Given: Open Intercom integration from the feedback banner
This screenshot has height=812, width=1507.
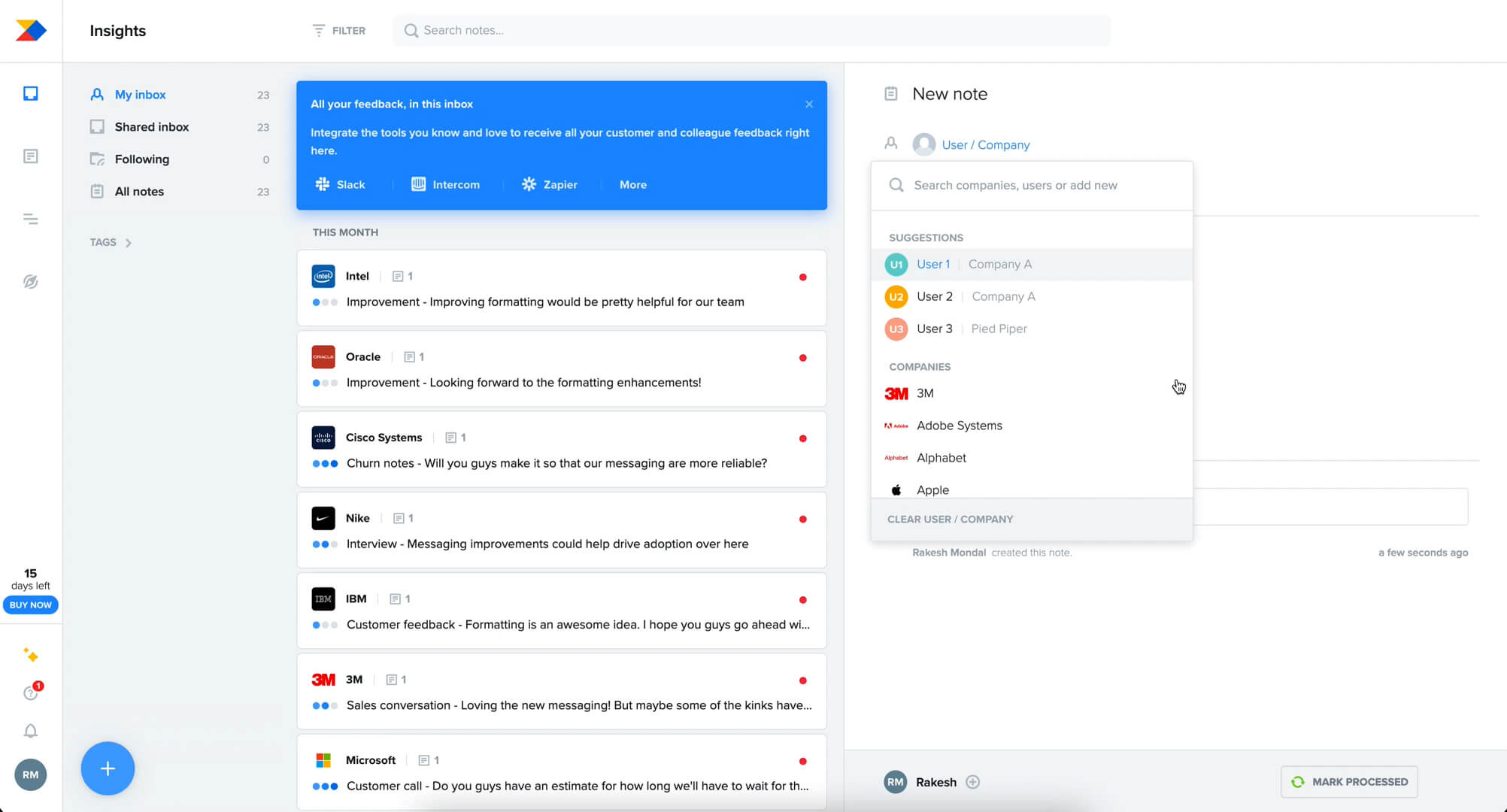Looking at the screenshot, I should (x=445, y=184).
